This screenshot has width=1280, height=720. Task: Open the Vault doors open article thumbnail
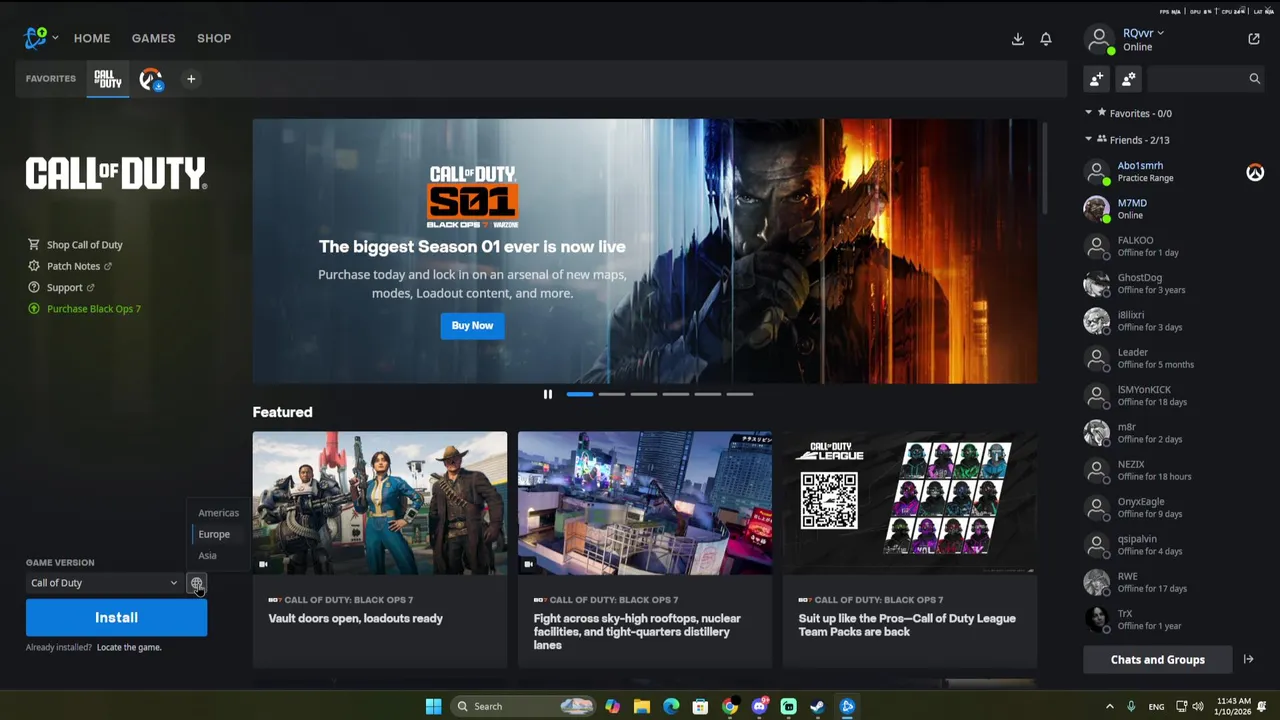380,503
